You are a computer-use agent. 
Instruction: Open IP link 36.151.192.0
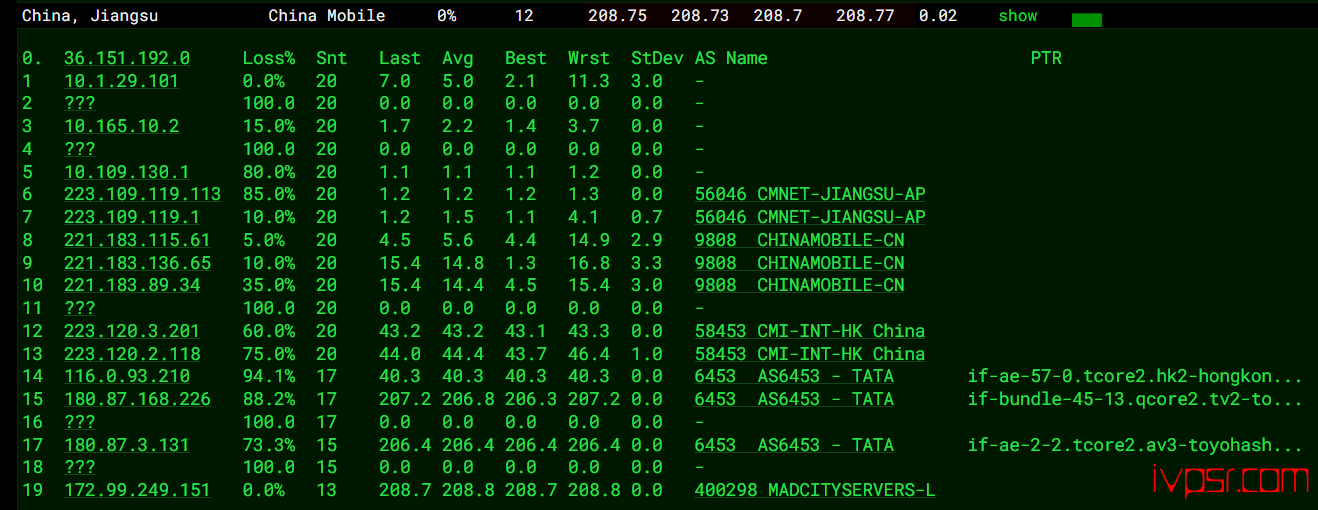[x=127, y=58]
